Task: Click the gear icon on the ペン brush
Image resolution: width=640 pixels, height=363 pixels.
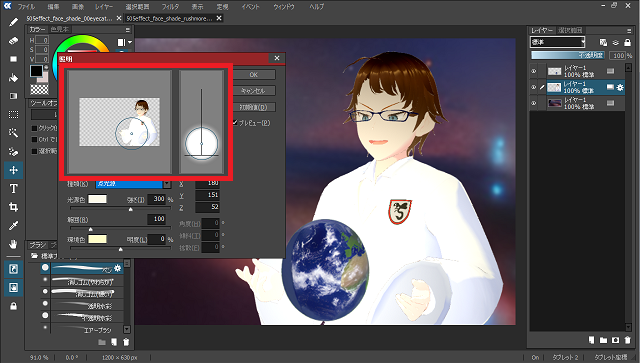Action: (118, 268)
